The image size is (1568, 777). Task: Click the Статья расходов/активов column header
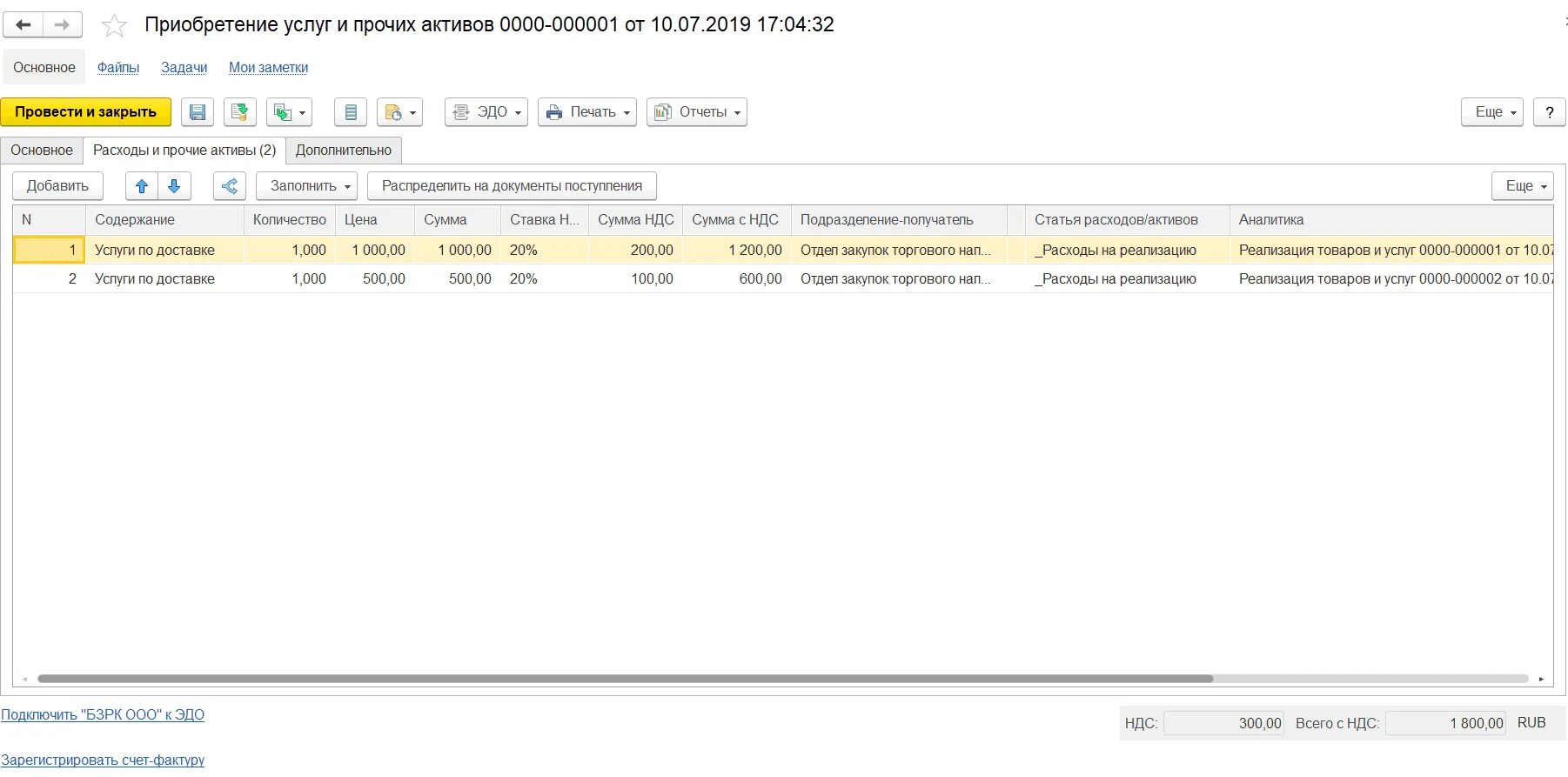pos(1128,220)
